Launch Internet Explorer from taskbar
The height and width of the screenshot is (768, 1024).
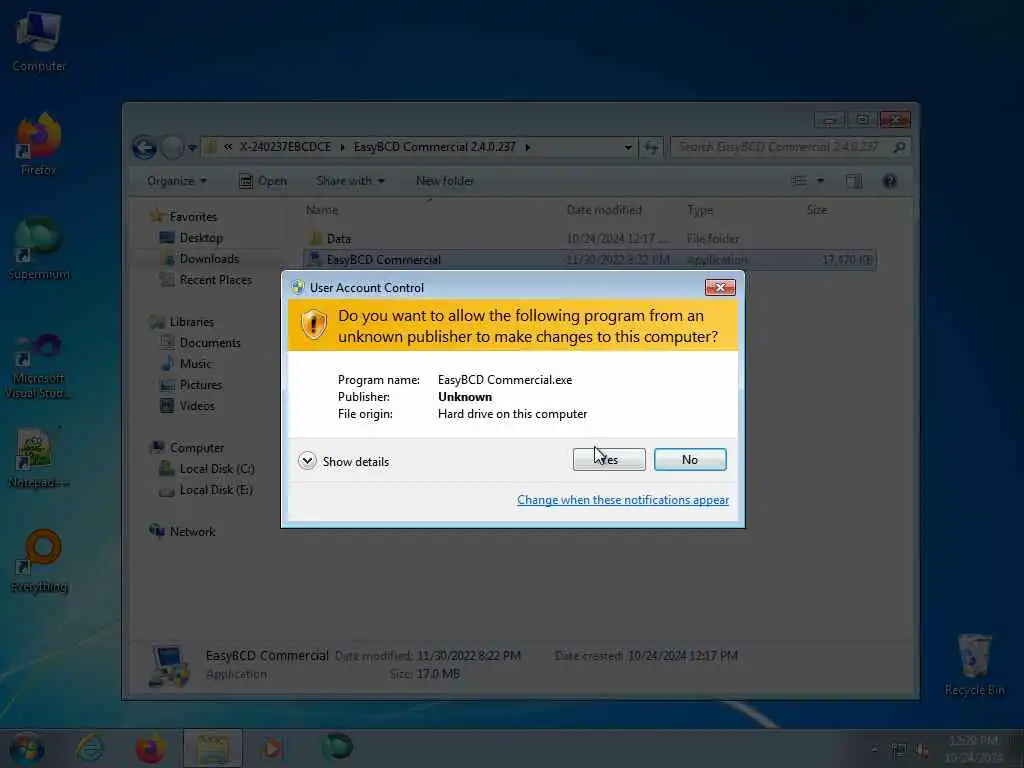89,748
